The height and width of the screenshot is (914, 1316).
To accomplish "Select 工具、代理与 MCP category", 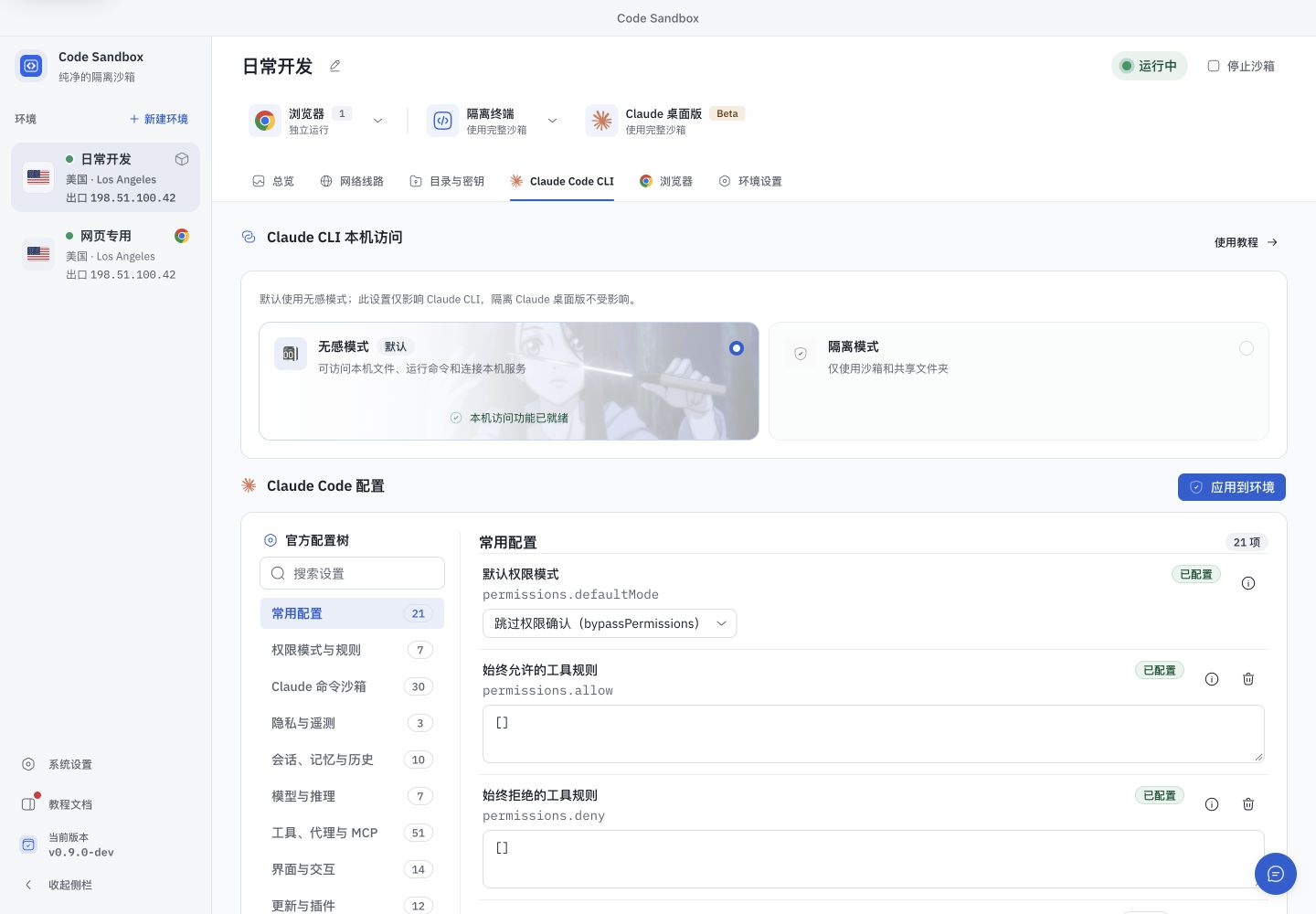I will pos(352,833).
